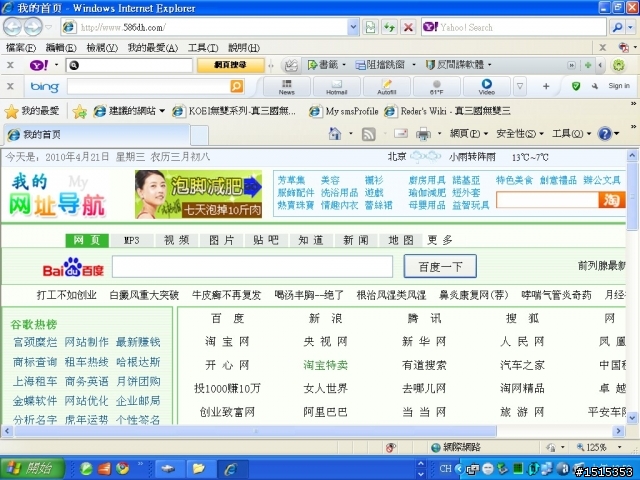Expand the 阻擋跳窗 popup blocker dropdown

pyautogui.click(x=413, y=65)
